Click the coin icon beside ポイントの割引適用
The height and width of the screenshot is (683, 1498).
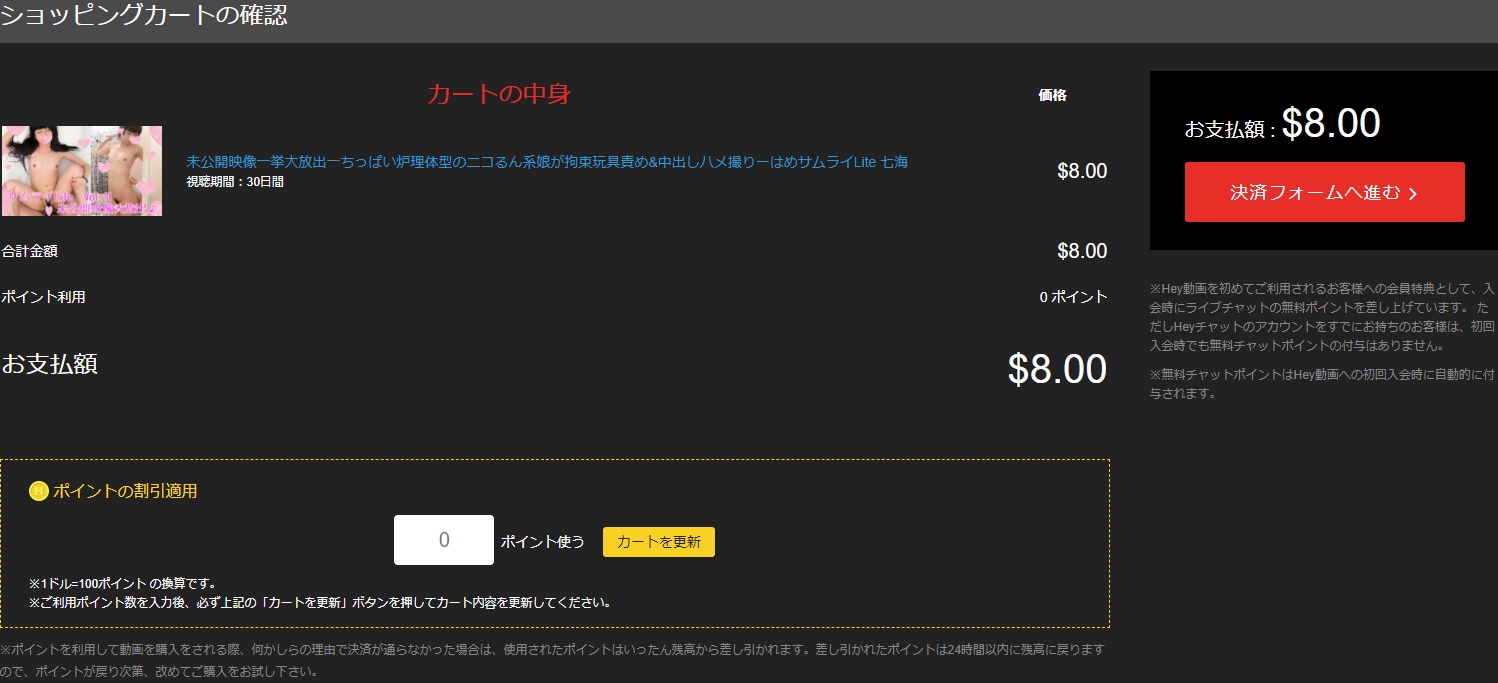[x=39, y=491]
